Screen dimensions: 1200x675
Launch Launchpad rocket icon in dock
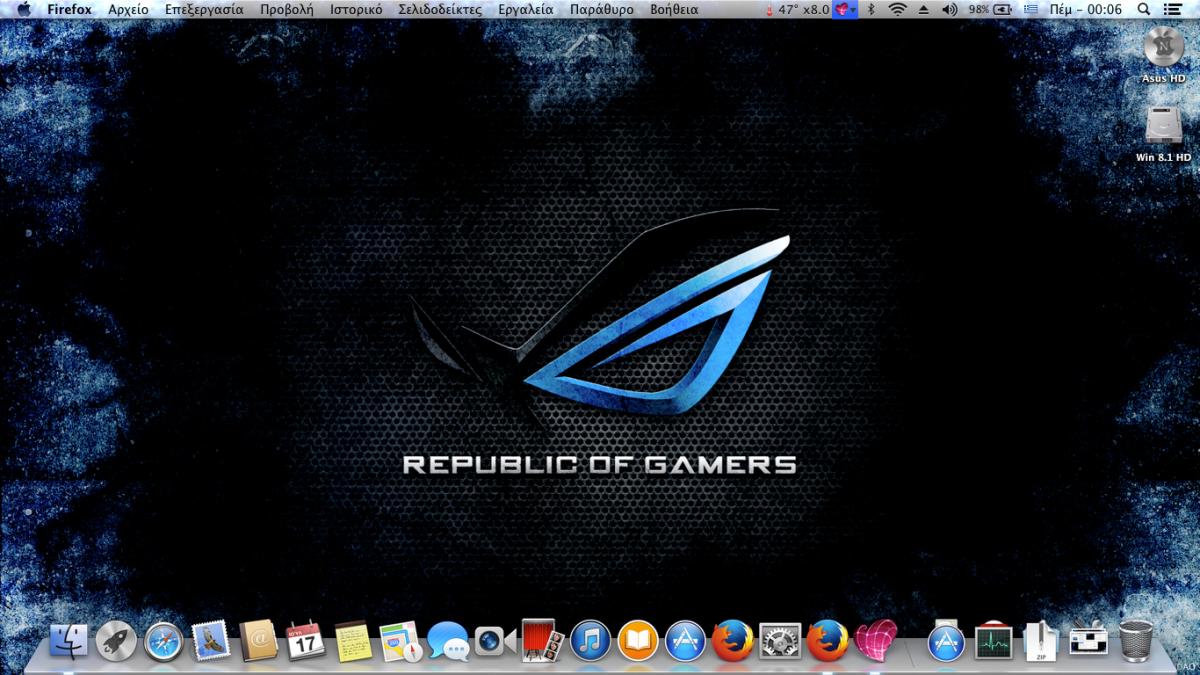point(116,640)
